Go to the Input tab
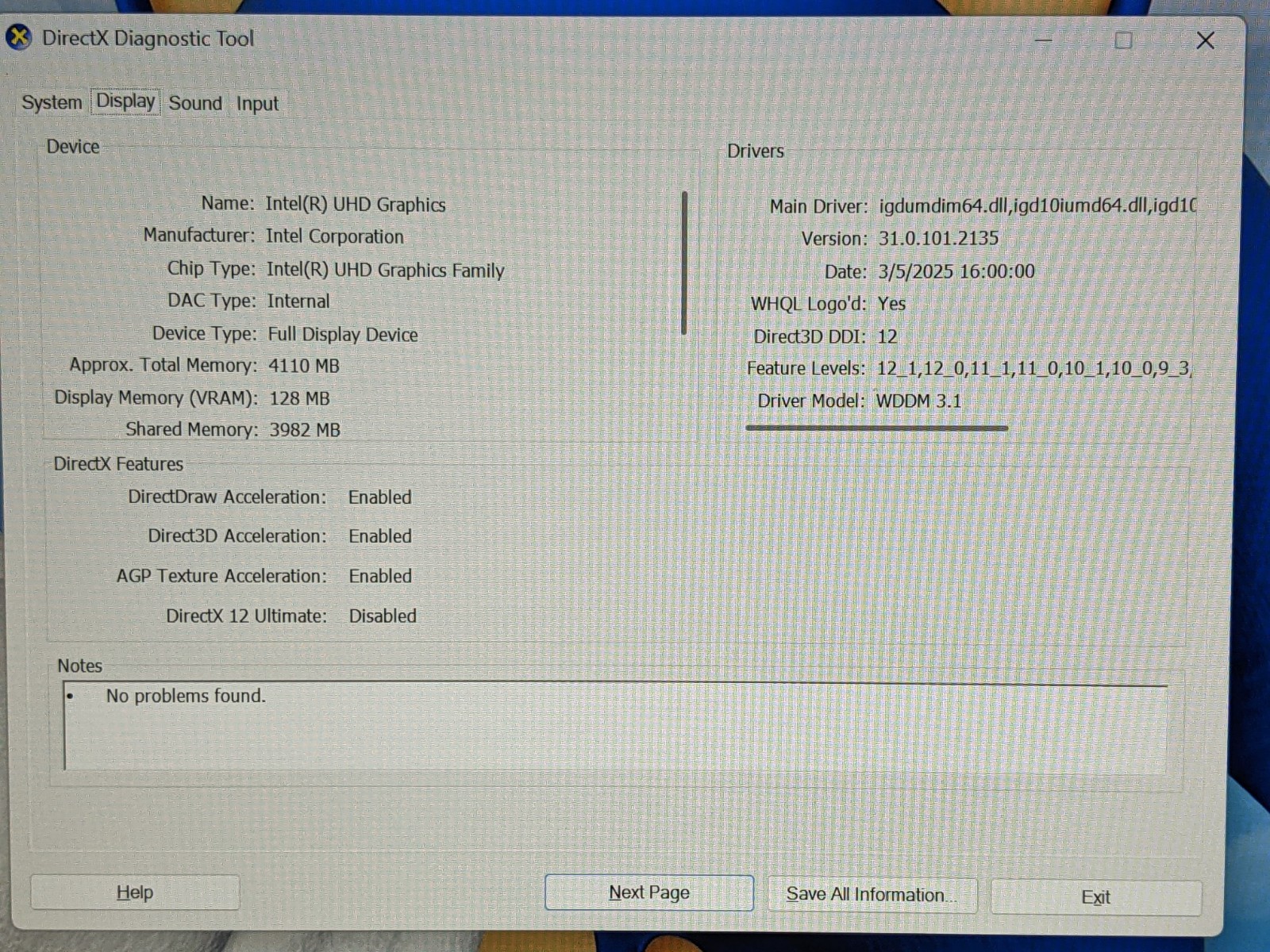 coord(257,103)
